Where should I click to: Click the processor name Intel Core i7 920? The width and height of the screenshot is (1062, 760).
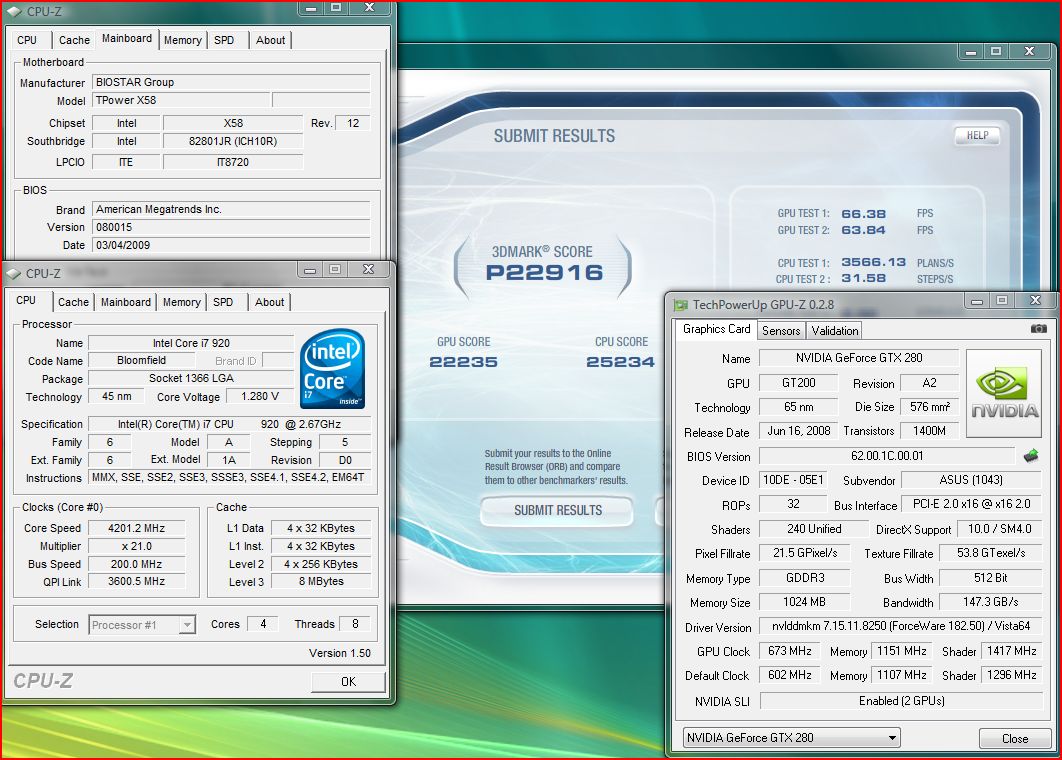191,343
